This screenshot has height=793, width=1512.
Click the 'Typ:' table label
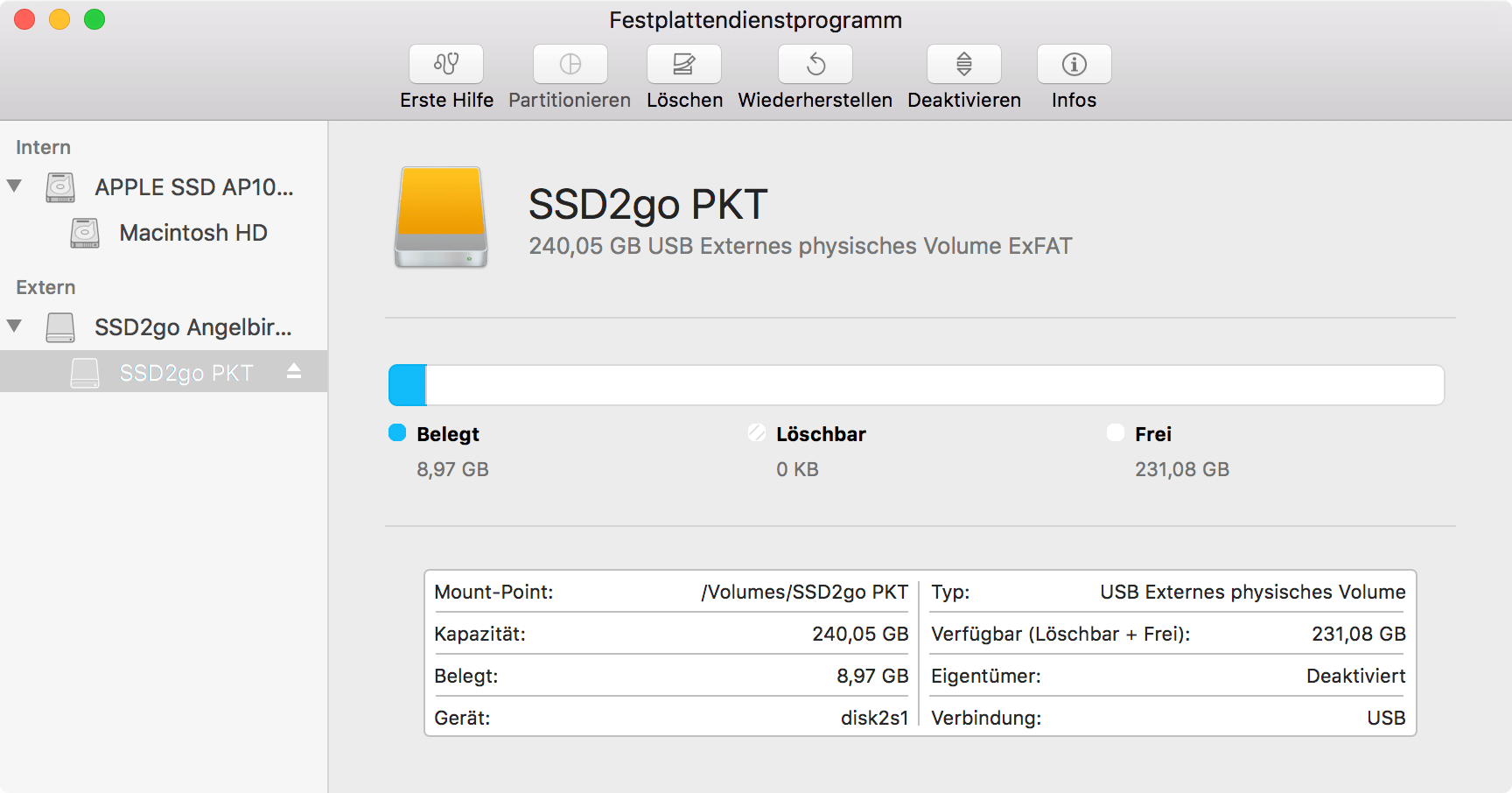[950, 592]
